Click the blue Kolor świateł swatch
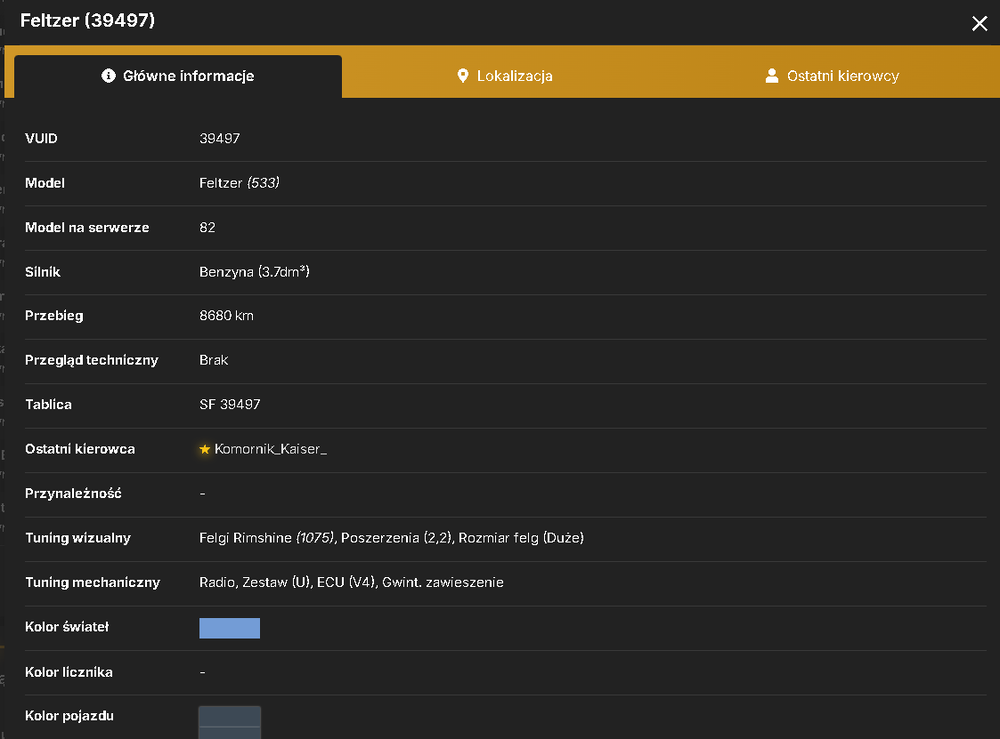The width and height of the screenshot is (1000, 739). pos(230,628)
